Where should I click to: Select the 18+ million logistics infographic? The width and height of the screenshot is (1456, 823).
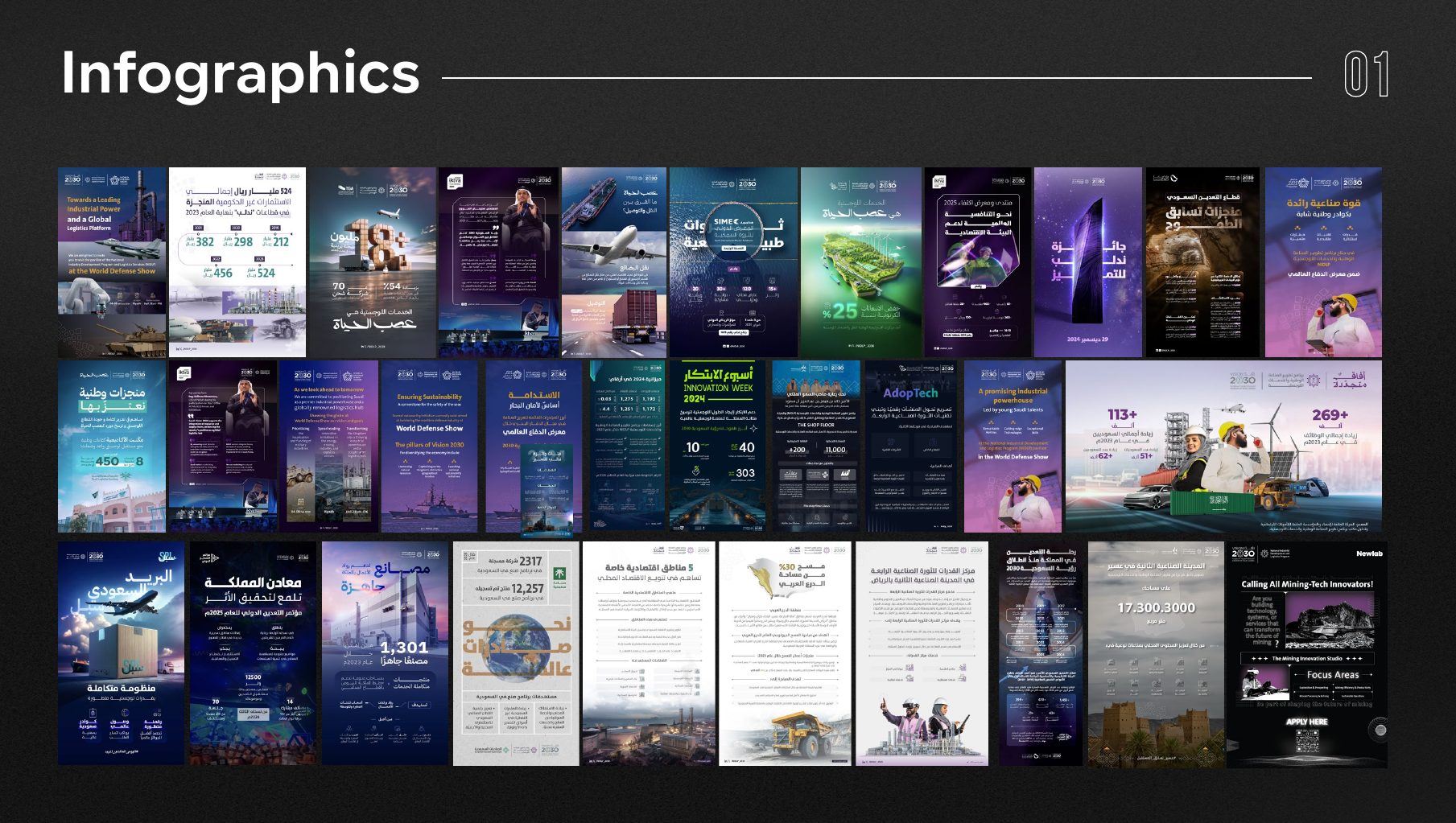[x=373, y=262]
